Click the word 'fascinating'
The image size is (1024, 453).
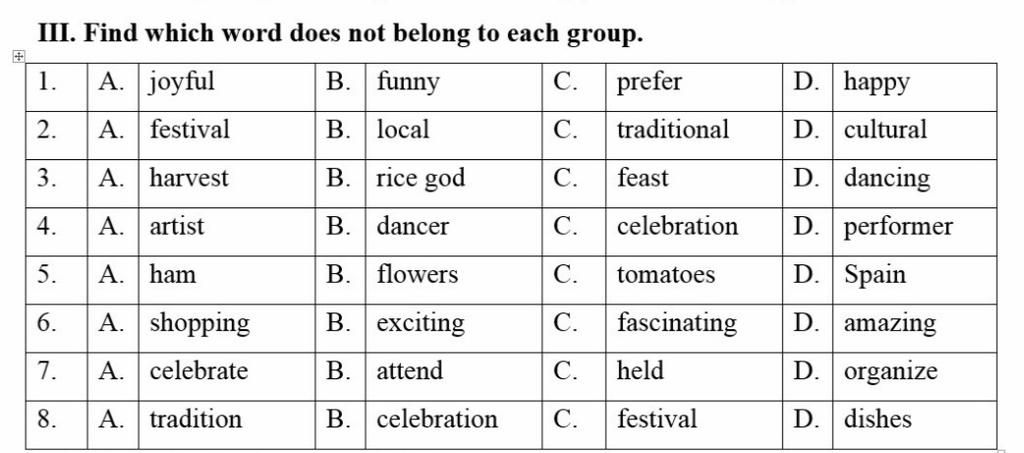tap(677, 324)
